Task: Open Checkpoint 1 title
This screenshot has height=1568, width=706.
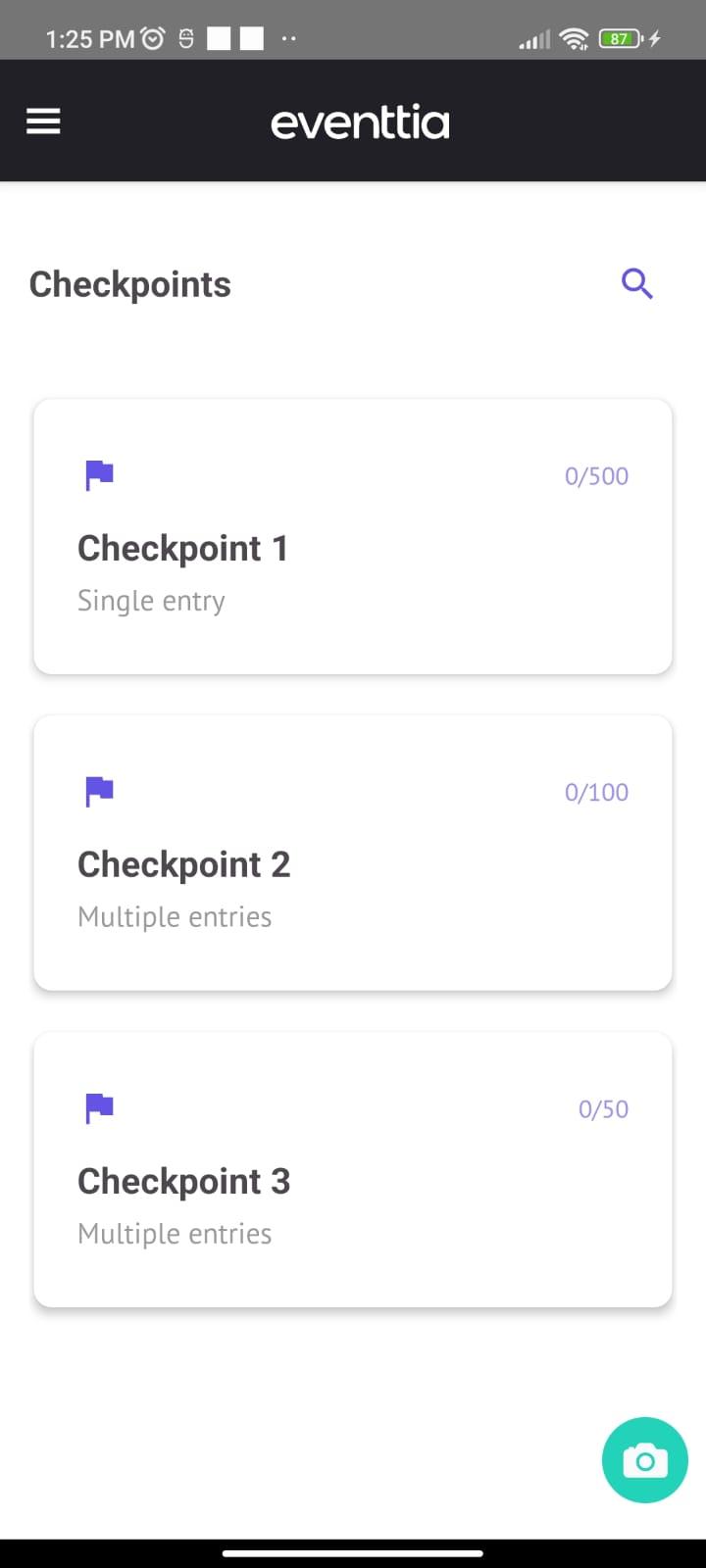Action: 182,549
